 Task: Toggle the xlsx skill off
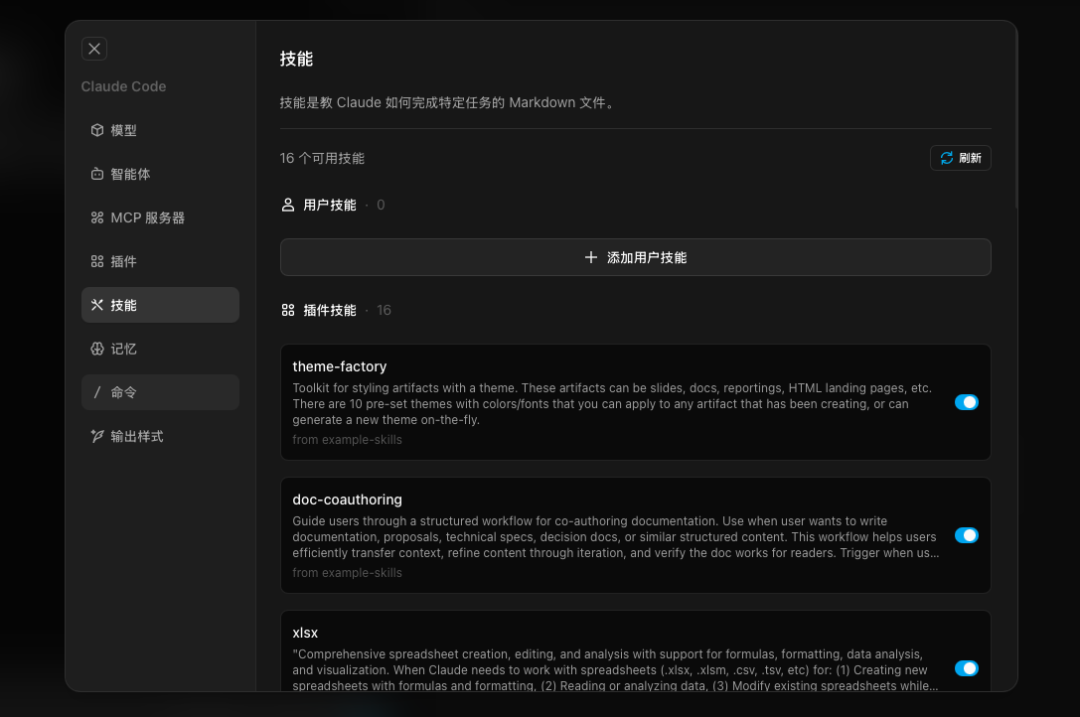(x=966, y=668)
